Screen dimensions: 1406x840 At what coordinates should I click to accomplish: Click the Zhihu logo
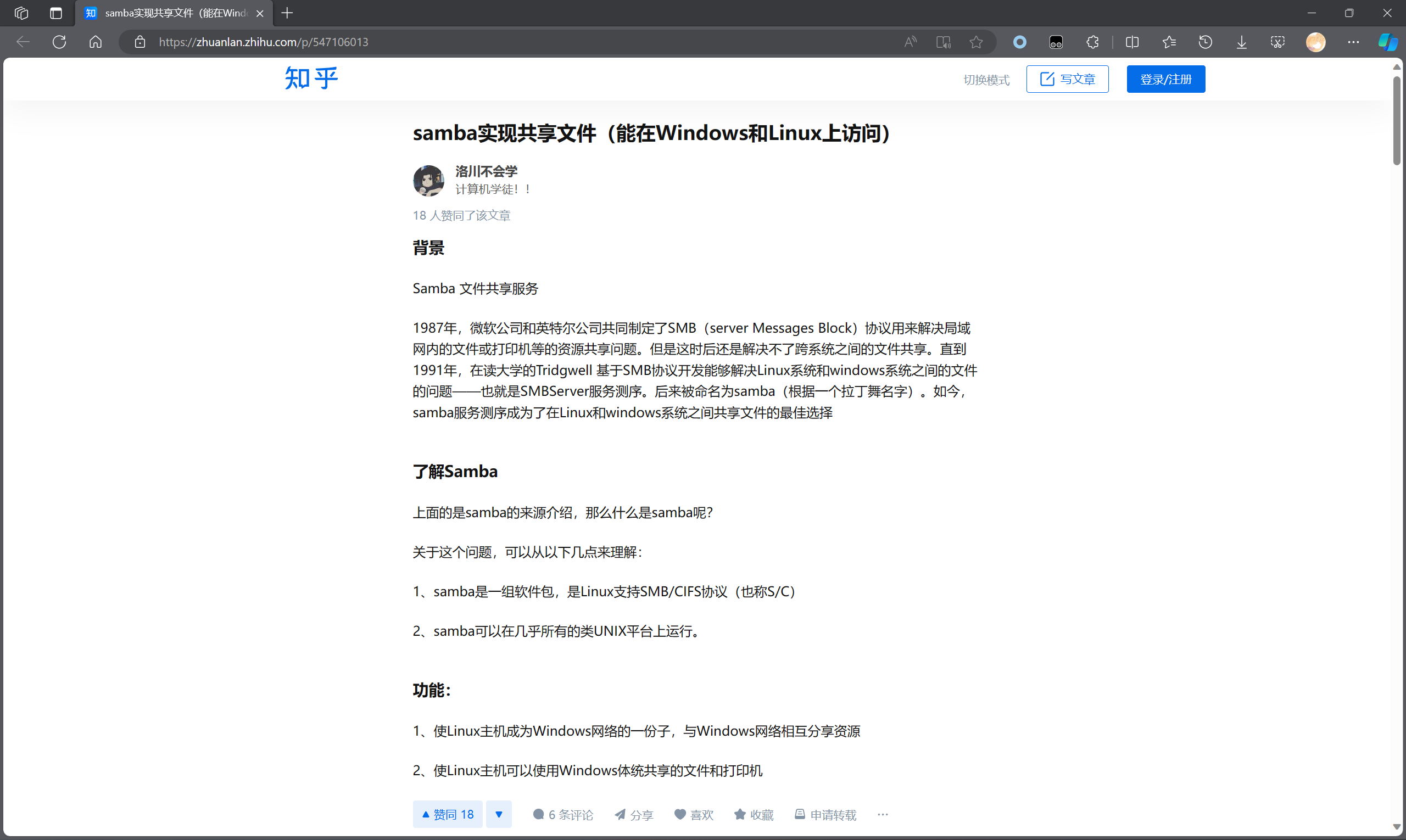[311, 78]
